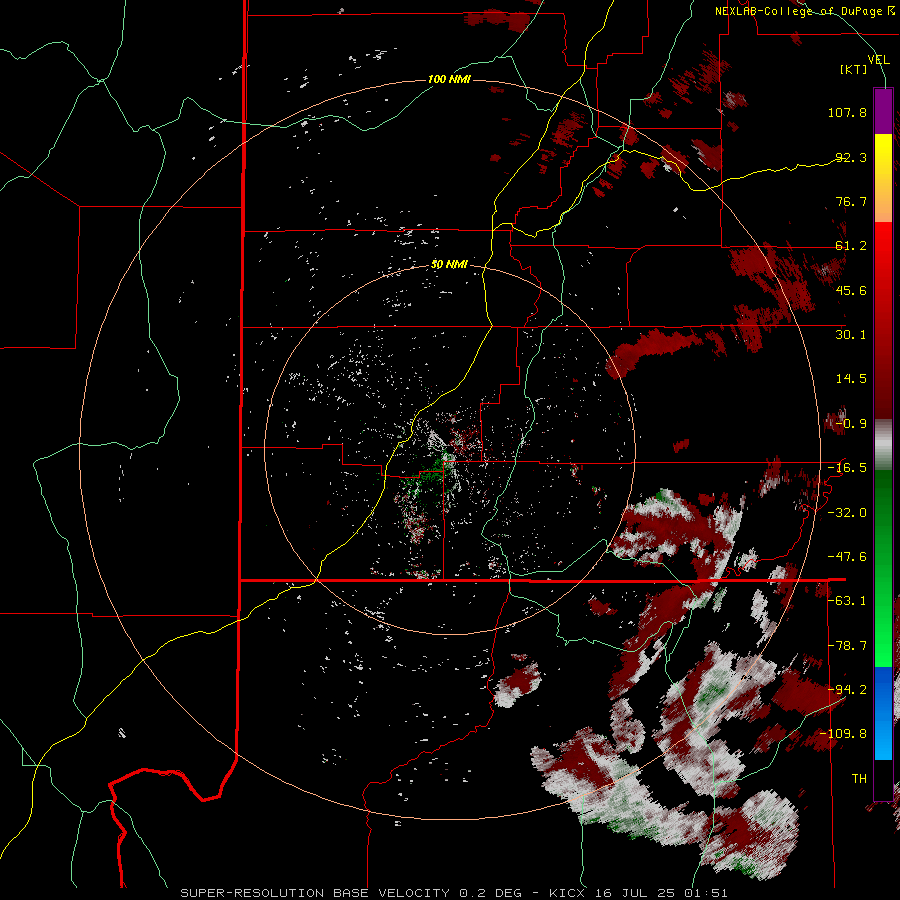Click the 61.2 legend value
Viewport: 900px width, 900px height.
tap(851, 246)
